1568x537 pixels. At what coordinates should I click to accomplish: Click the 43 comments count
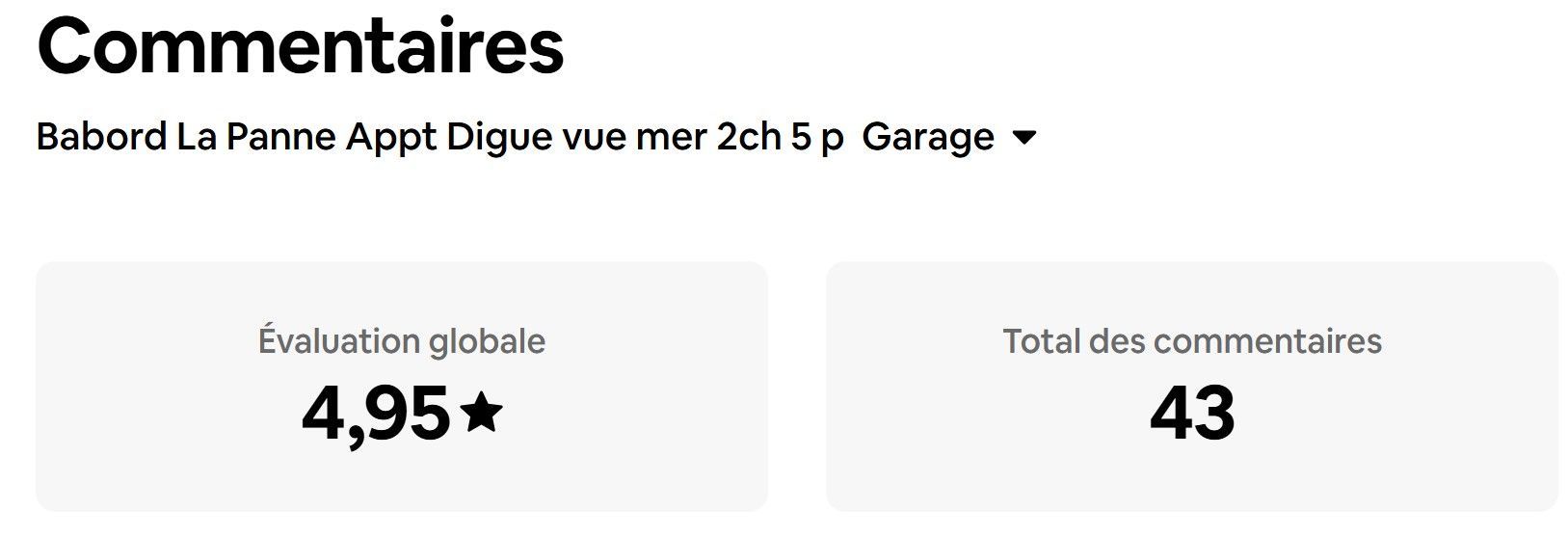(1192, 413)
